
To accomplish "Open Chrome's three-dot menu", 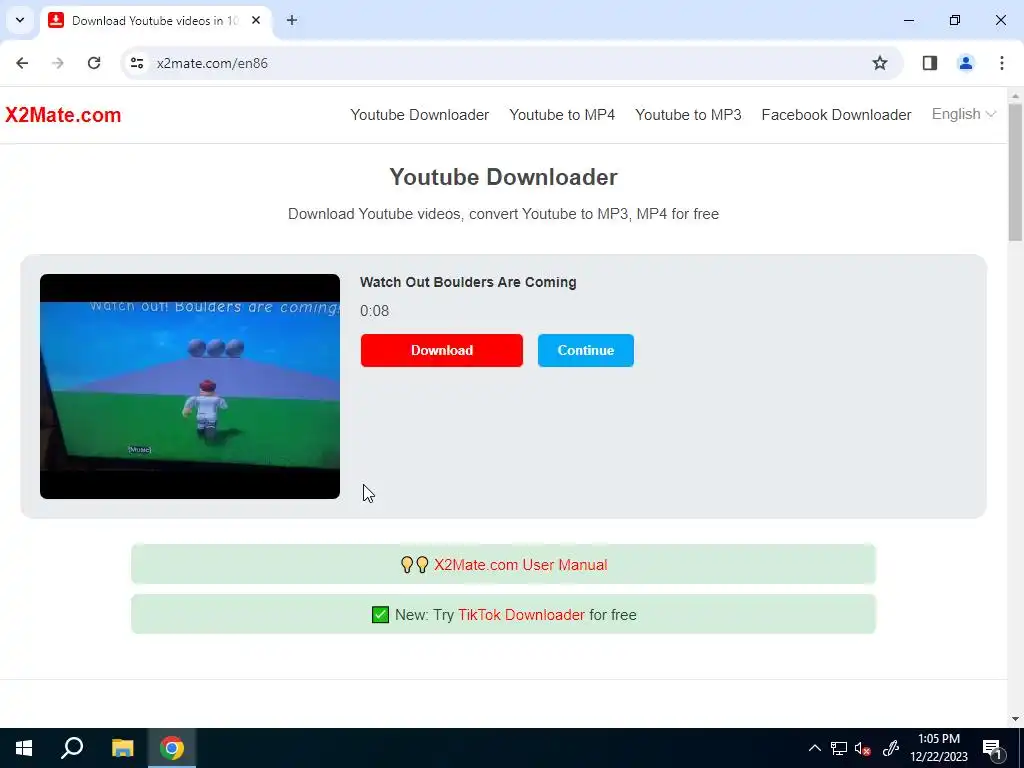I will 1002,63.
